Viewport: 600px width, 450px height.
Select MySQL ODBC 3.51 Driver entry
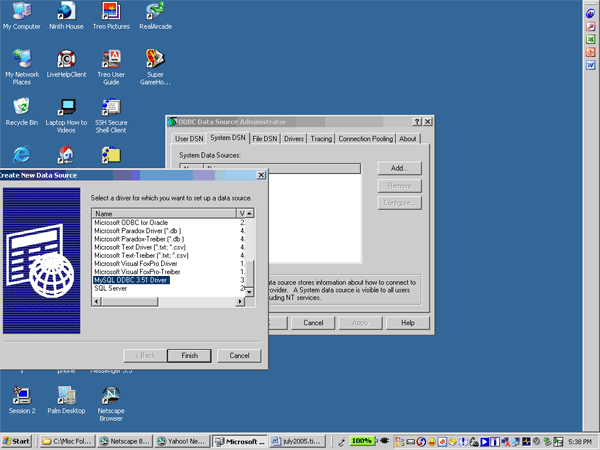point(131,280)
